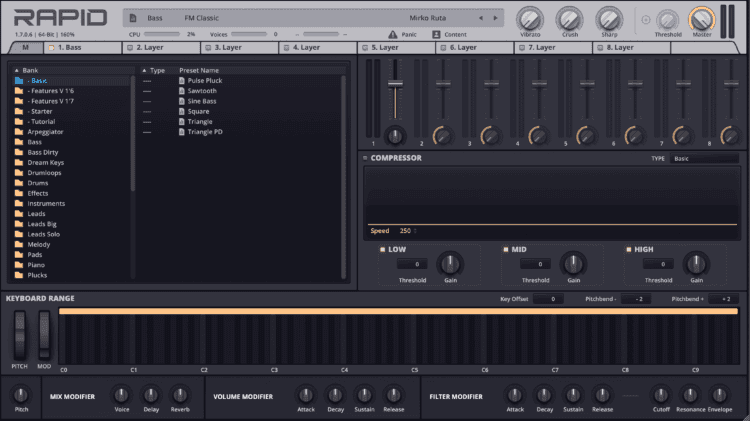This screenshot has height=421, width=750.
Task: Turn the Vibrato knob
Action: tap(530, 20)
